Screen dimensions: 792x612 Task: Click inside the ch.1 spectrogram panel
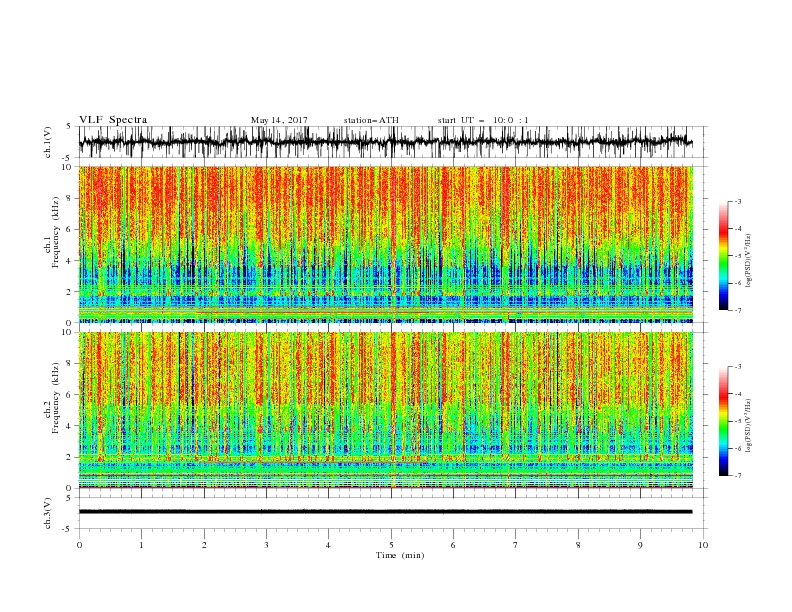point(386,244)
